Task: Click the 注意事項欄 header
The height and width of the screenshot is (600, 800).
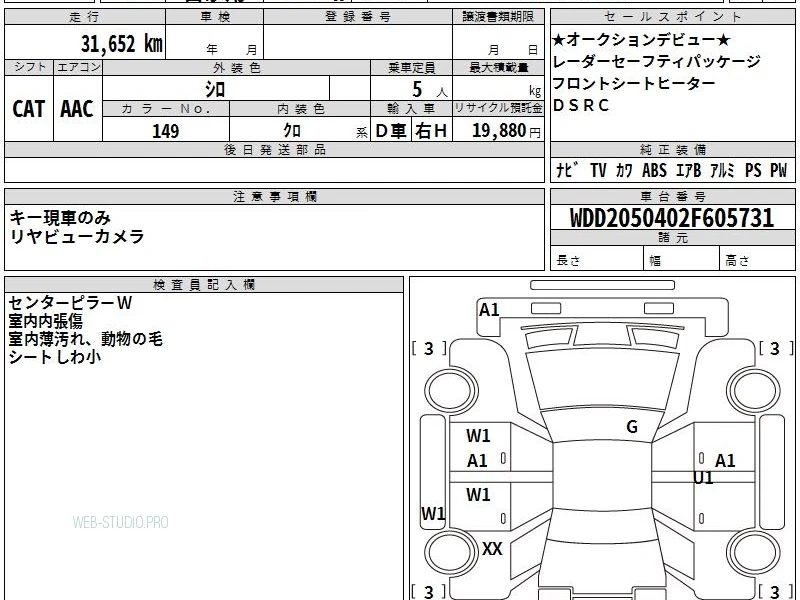Action: pyautogui.click(x=274, y=196)
